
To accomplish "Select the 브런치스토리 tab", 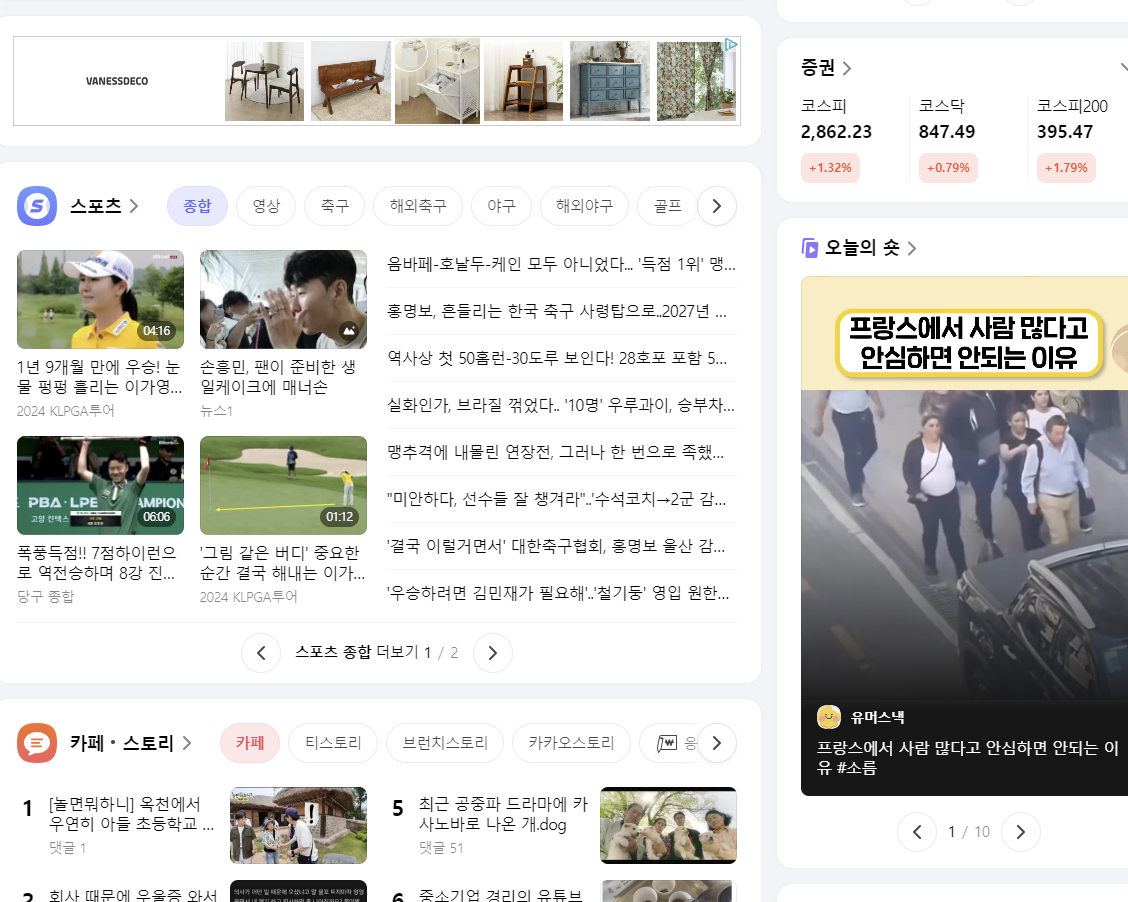I will tap(445, 743).
